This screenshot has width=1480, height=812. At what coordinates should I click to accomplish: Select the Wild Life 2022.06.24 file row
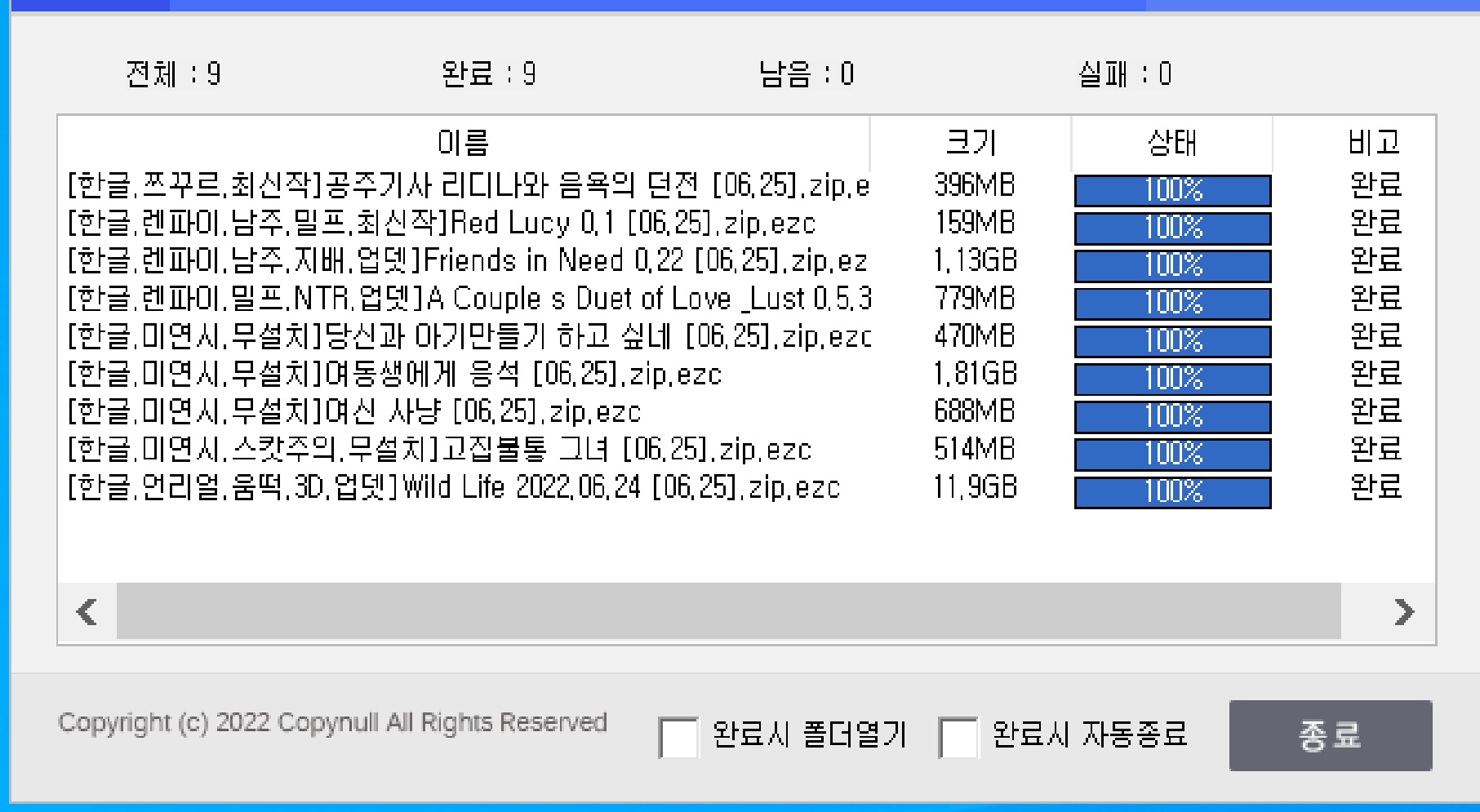(453, 488)
